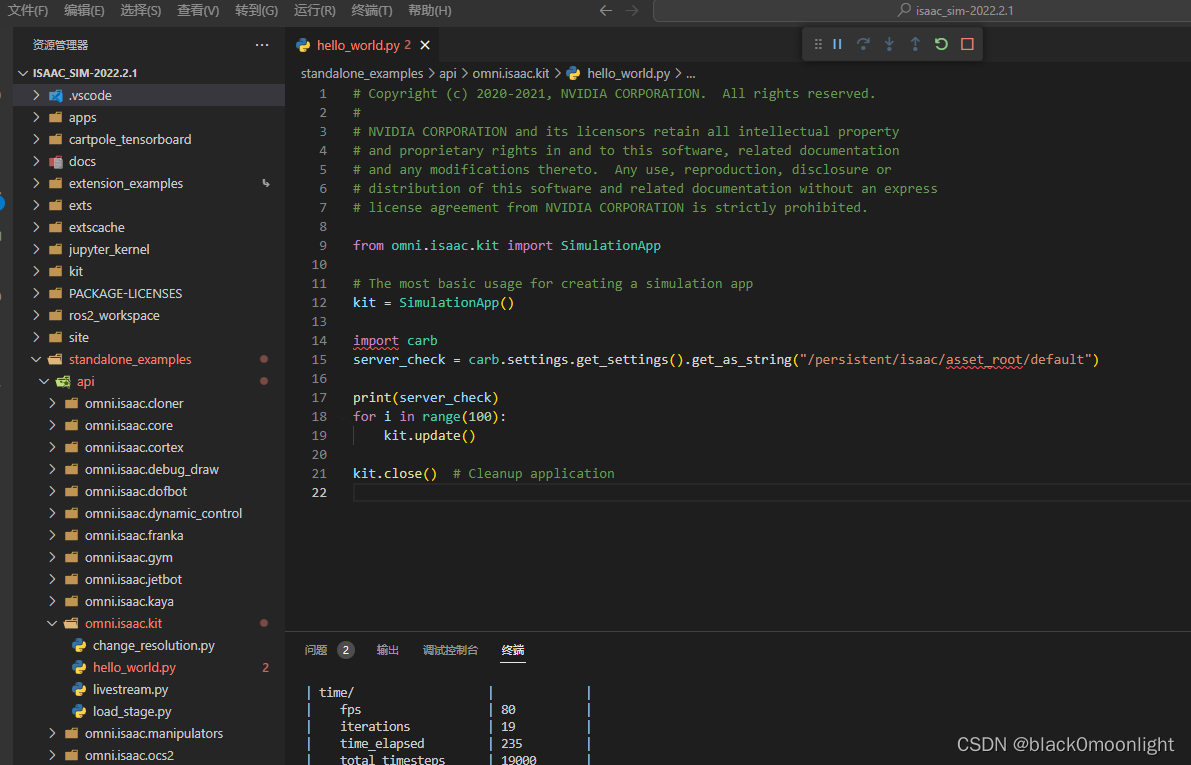Open the Explorer panel more actions menu
Screen dimensions: 1191x765
click(x=262, y=45)
